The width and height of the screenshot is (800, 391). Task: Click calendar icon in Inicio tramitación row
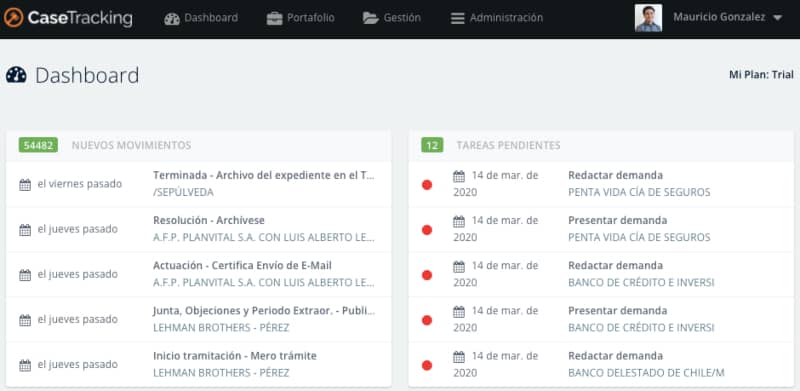(x=25, y=365)
